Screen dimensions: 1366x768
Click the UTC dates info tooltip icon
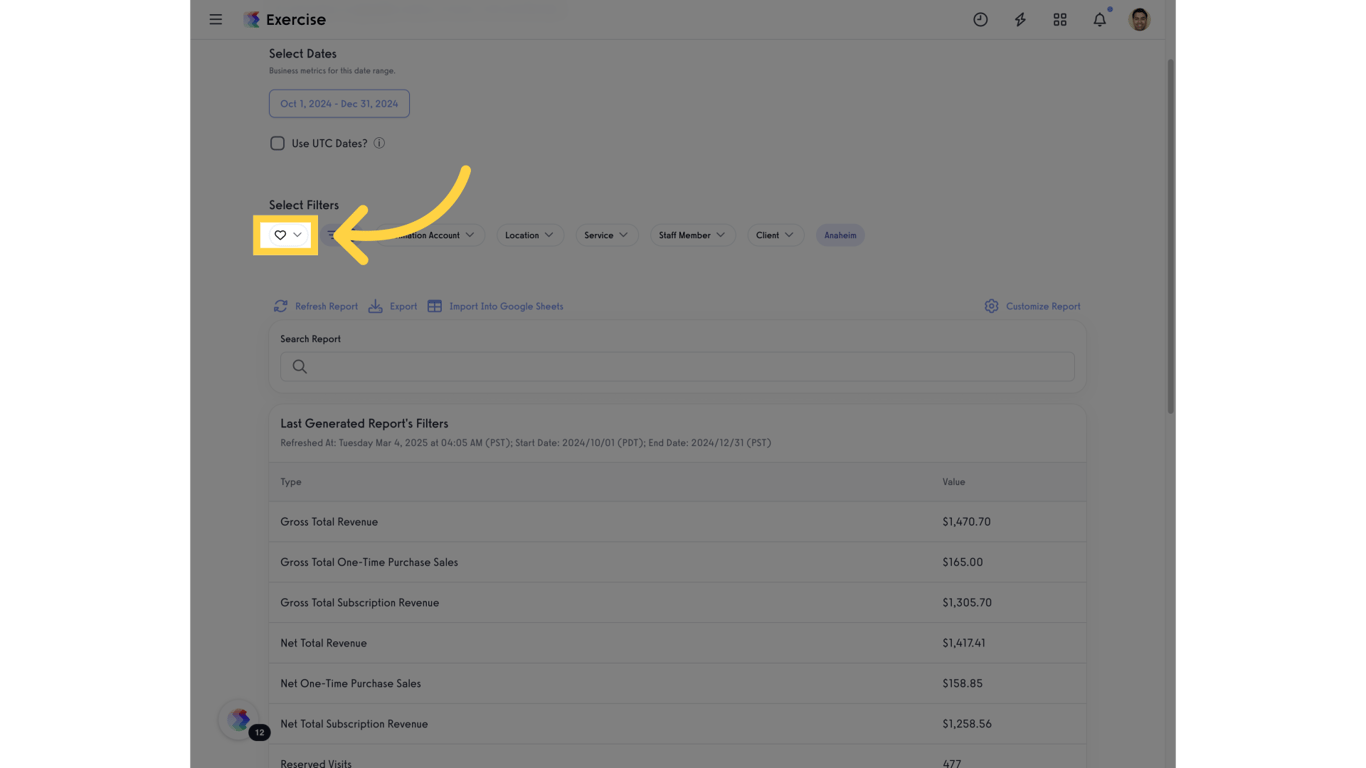pos(379,142)
